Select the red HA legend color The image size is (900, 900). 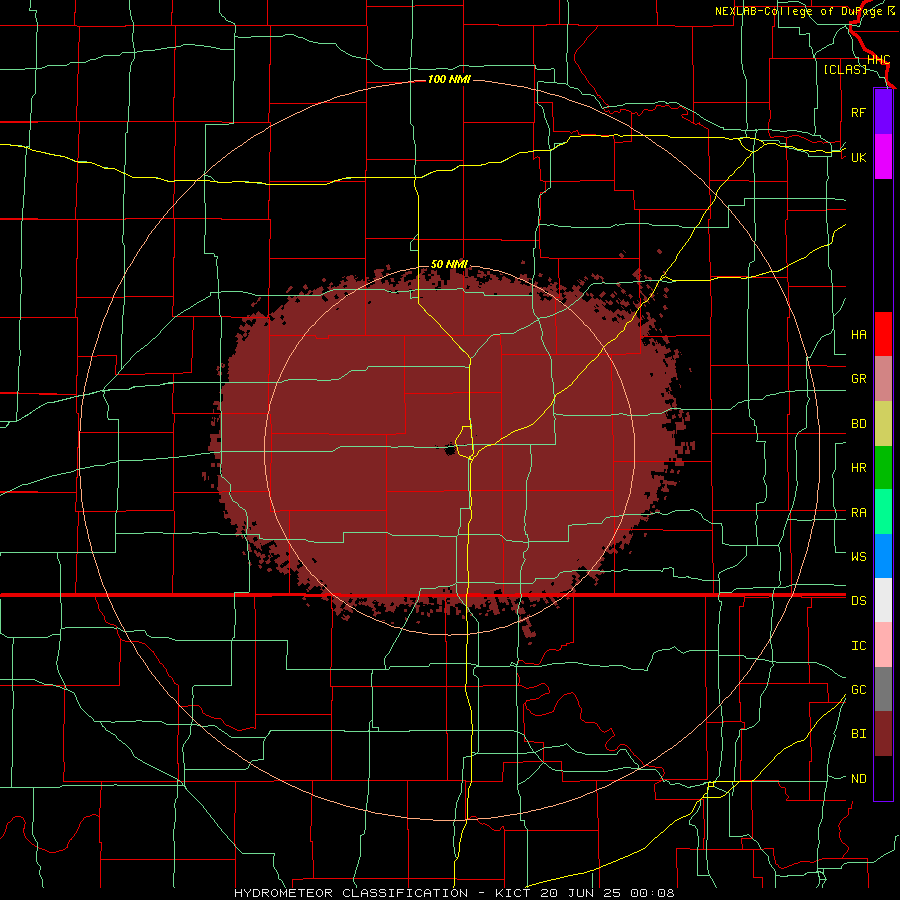[883, 334]
